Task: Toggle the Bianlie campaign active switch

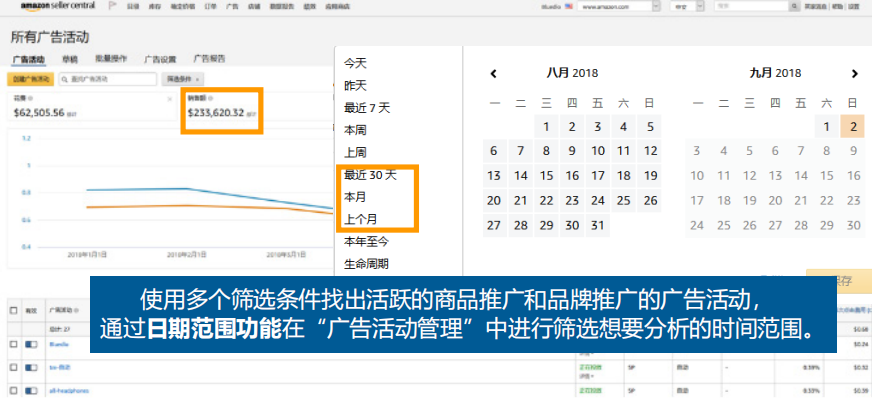Action: 31,344
